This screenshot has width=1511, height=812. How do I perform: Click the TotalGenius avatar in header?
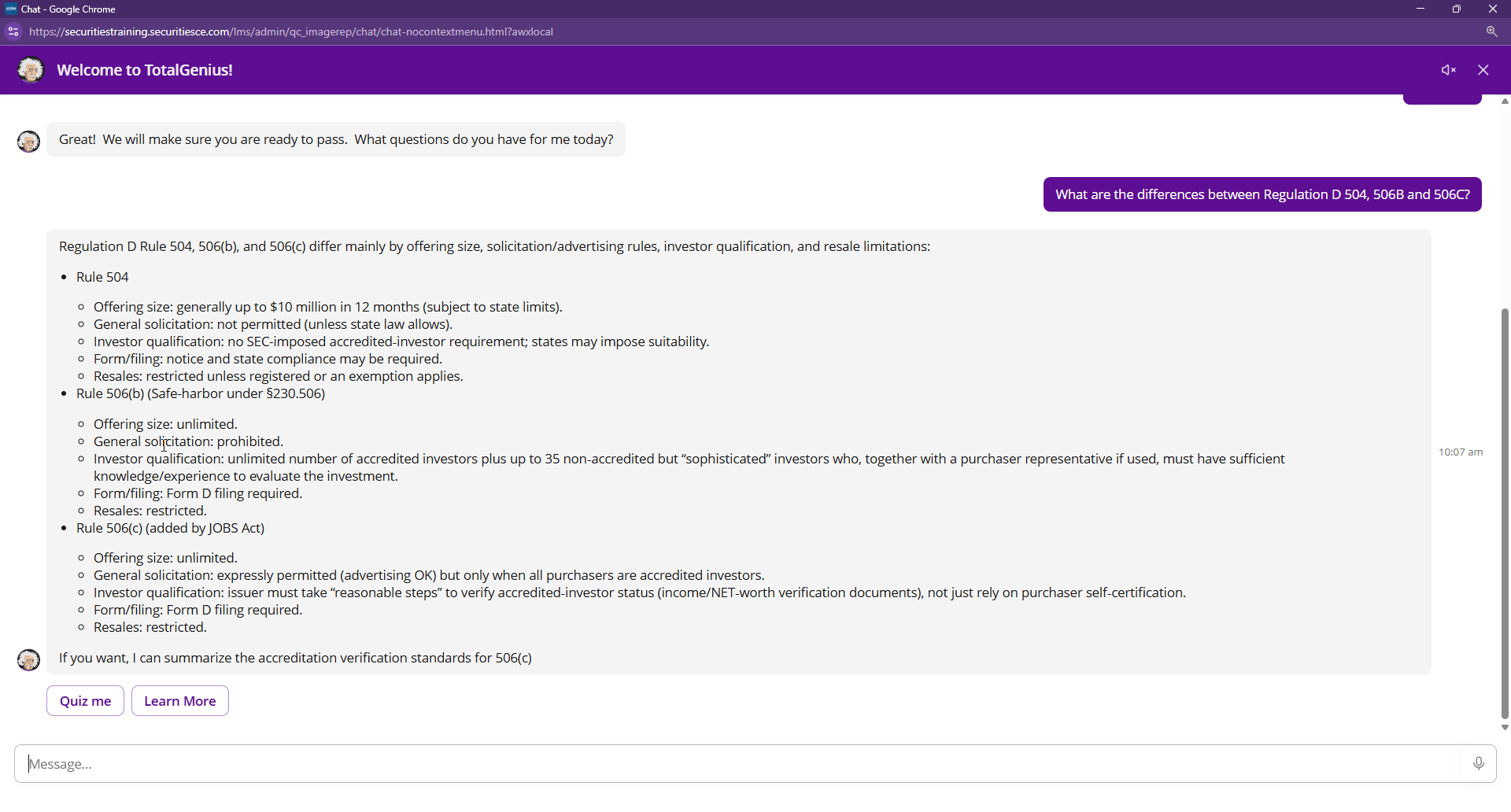[31, 70]
